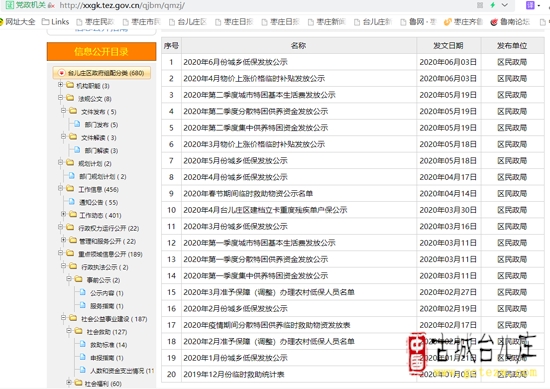Screen dimensions: 550x389
Task: Click the document icon beside 部门发布 (5)
Action: point(77,124)
